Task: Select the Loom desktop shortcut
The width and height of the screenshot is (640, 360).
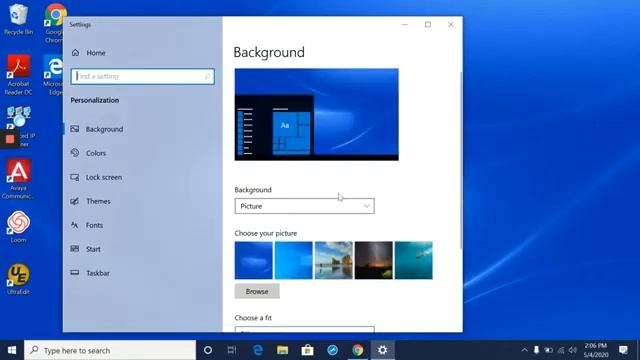Action: [18, 227]
